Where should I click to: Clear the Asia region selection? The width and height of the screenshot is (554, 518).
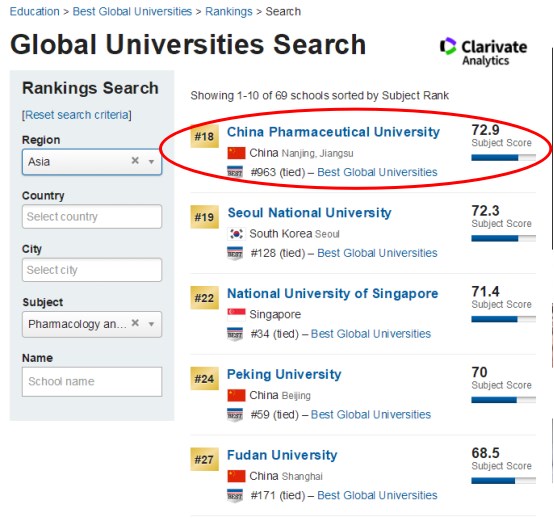135,161
